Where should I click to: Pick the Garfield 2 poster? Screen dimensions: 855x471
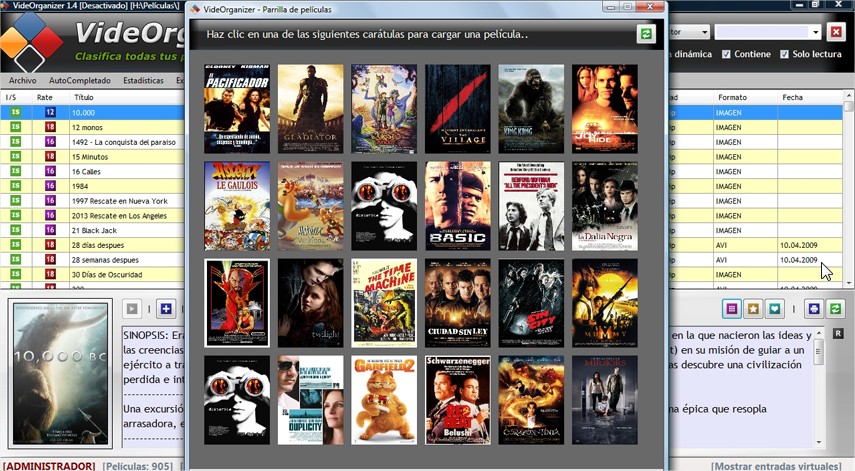pos(384,400)
